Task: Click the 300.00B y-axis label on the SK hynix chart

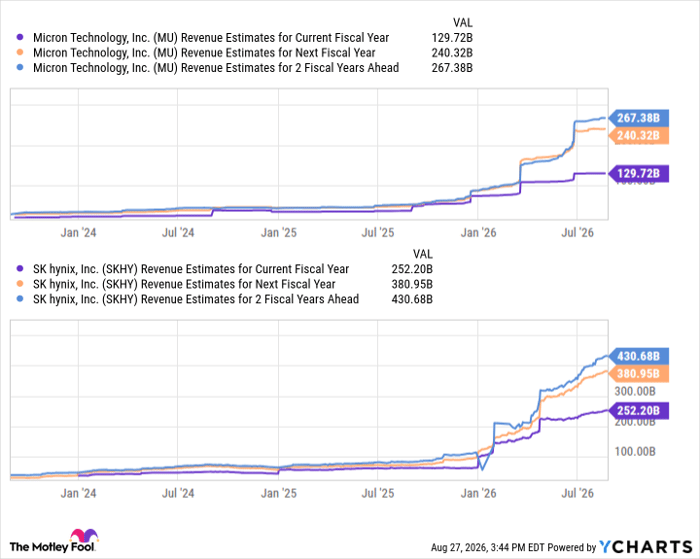Action: [x=635, y=392]
